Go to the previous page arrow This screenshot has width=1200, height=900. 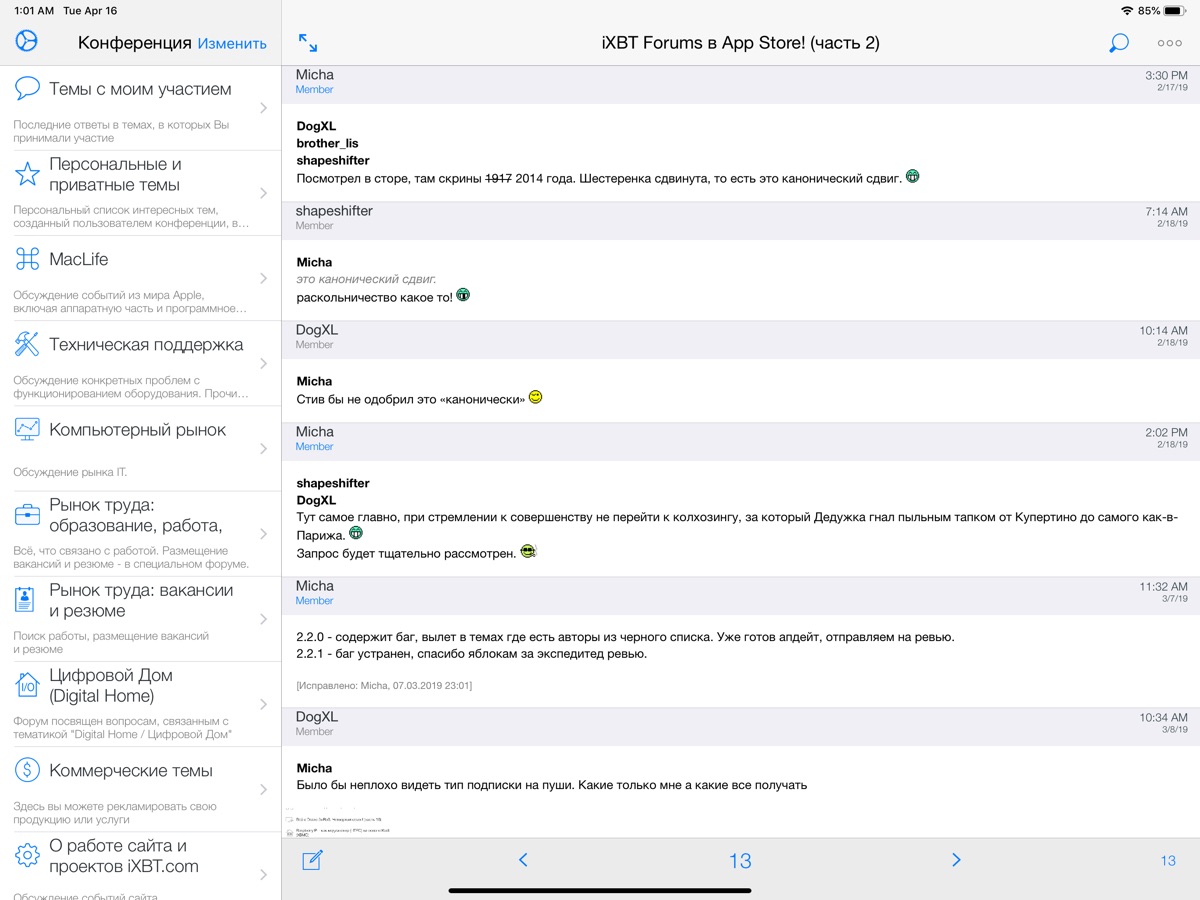(522, 860)
